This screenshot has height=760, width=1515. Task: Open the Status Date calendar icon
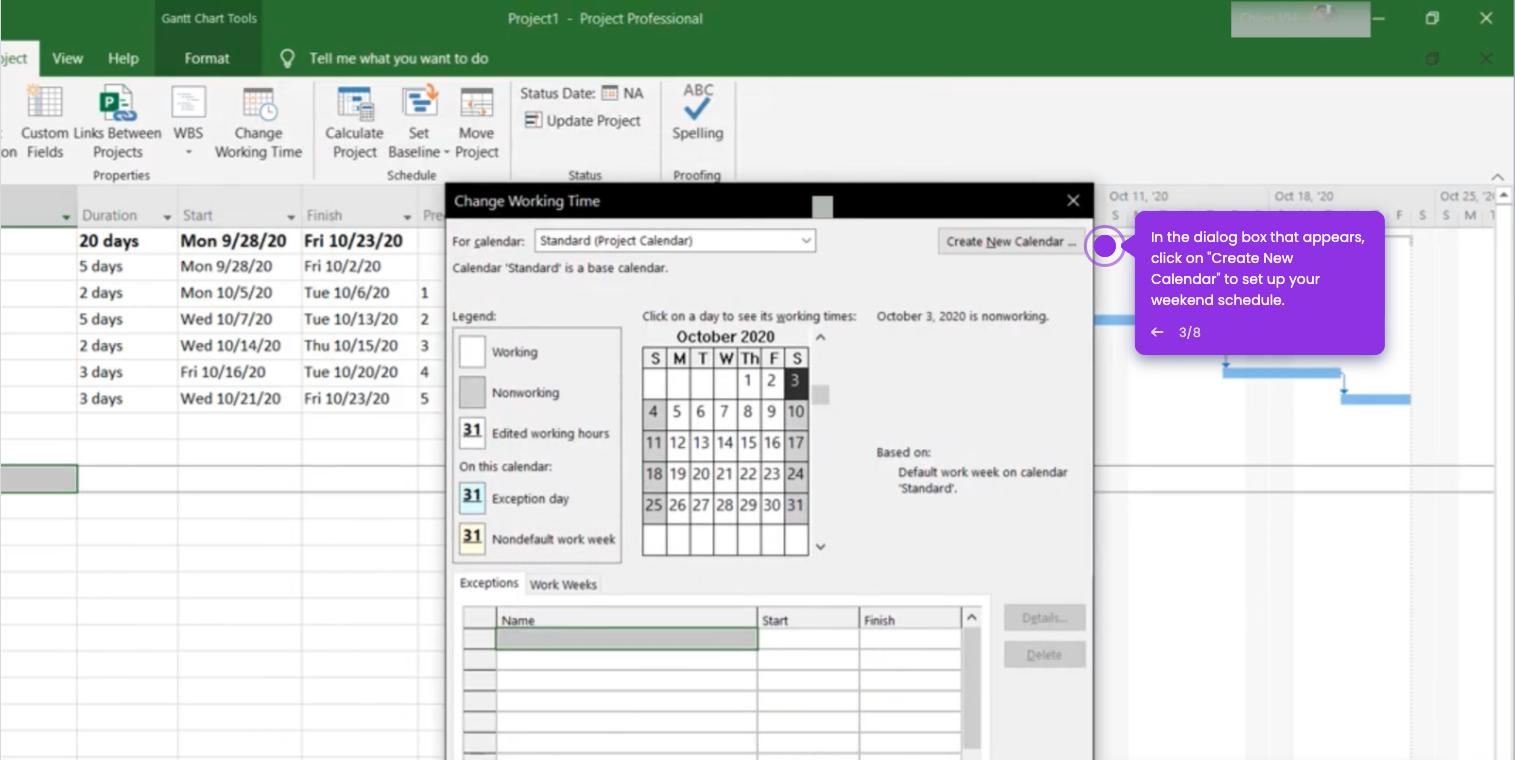(x=609, y=93)
